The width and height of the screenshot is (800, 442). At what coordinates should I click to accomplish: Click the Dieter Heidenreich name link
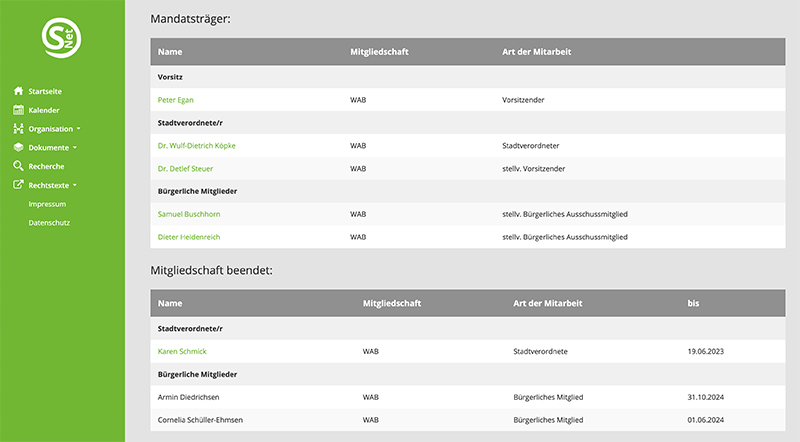pyautogui.click(x=189, y=236)
